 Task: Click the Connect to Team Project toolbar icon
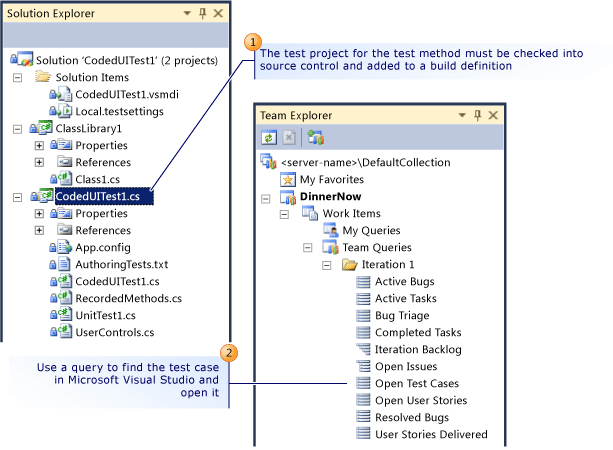click(x=315, y=138)
